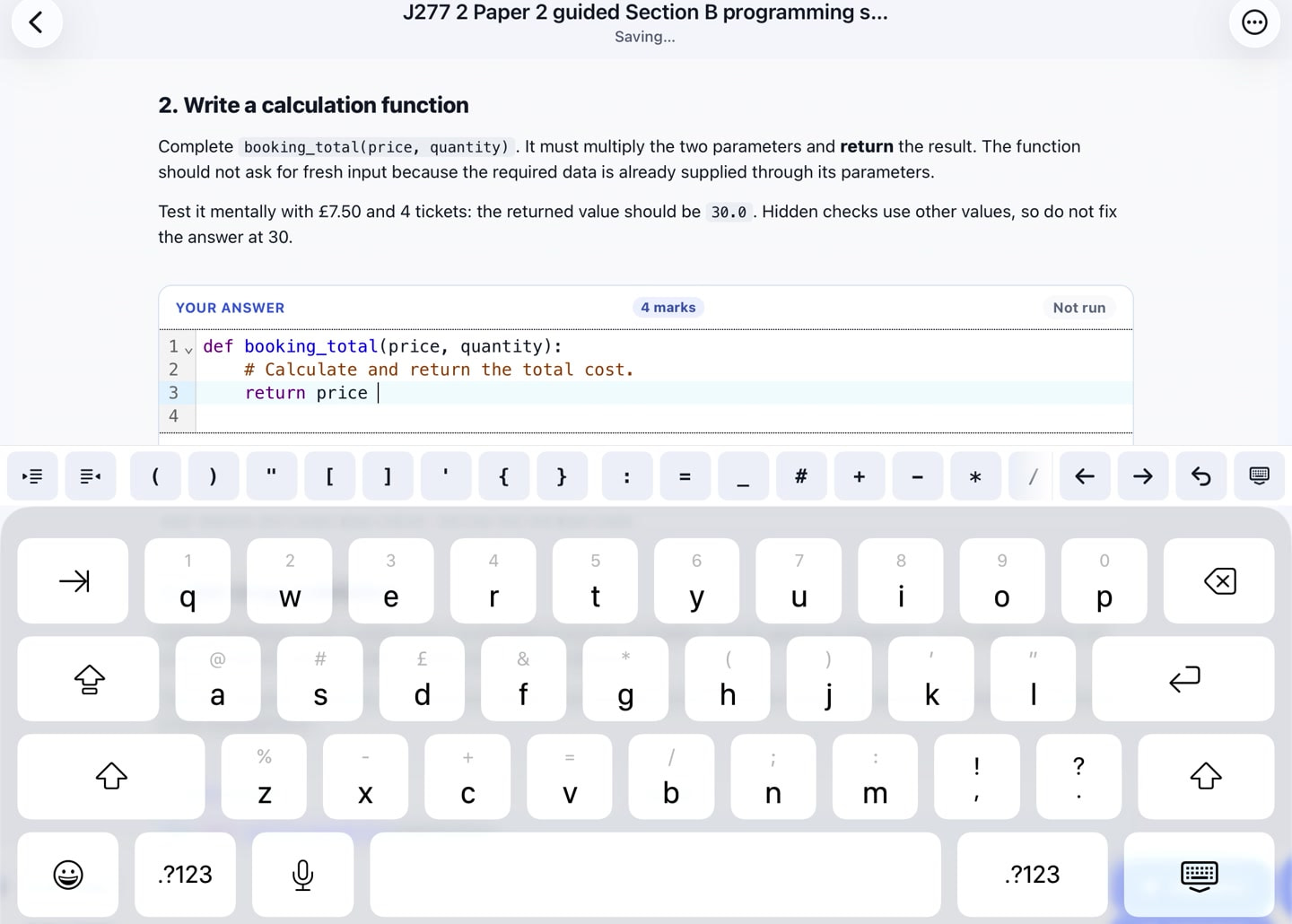Move cursor left with toolbar arrow
The width and height of the screenshot is (1292, 924).
(x=1085, y=476)
